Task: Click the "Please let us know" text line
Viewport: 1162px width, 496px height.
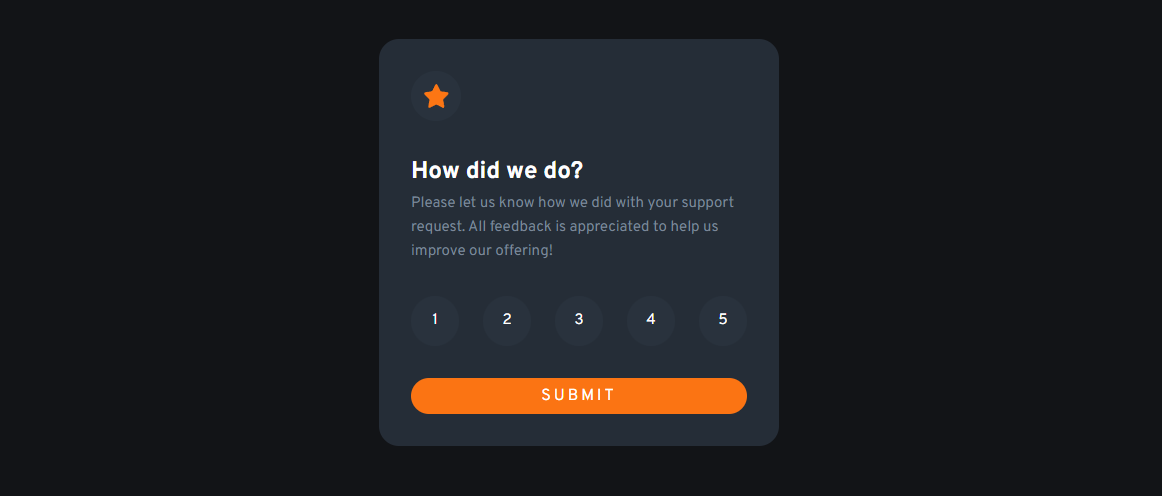Action: [x=572, y=202]
